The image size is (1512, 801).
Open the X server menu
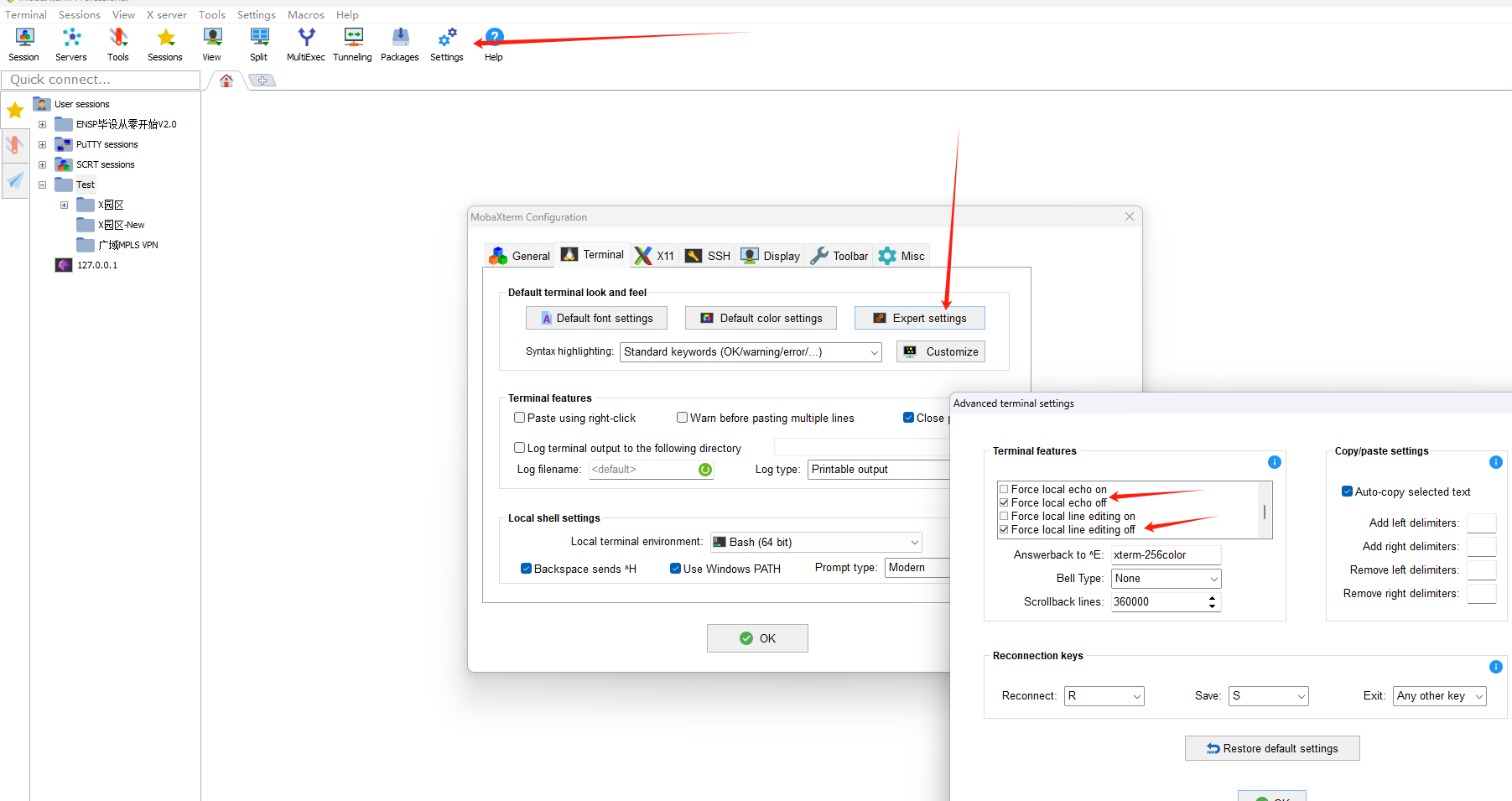tap(167, 15)
